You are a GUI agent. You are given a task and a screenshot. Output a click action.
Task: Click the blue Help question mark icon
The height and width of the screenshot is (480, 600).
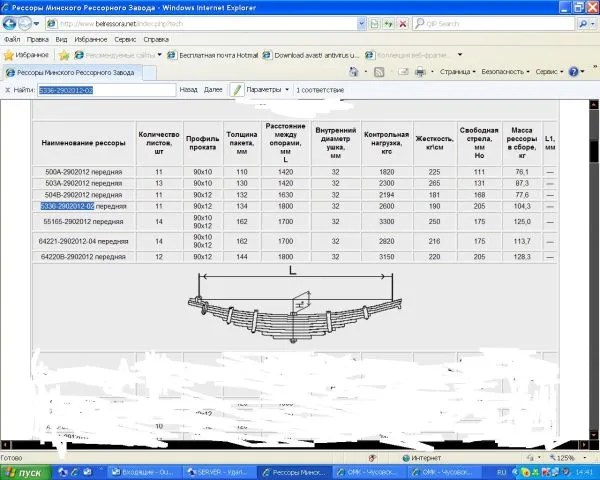(x=574, y=72)
